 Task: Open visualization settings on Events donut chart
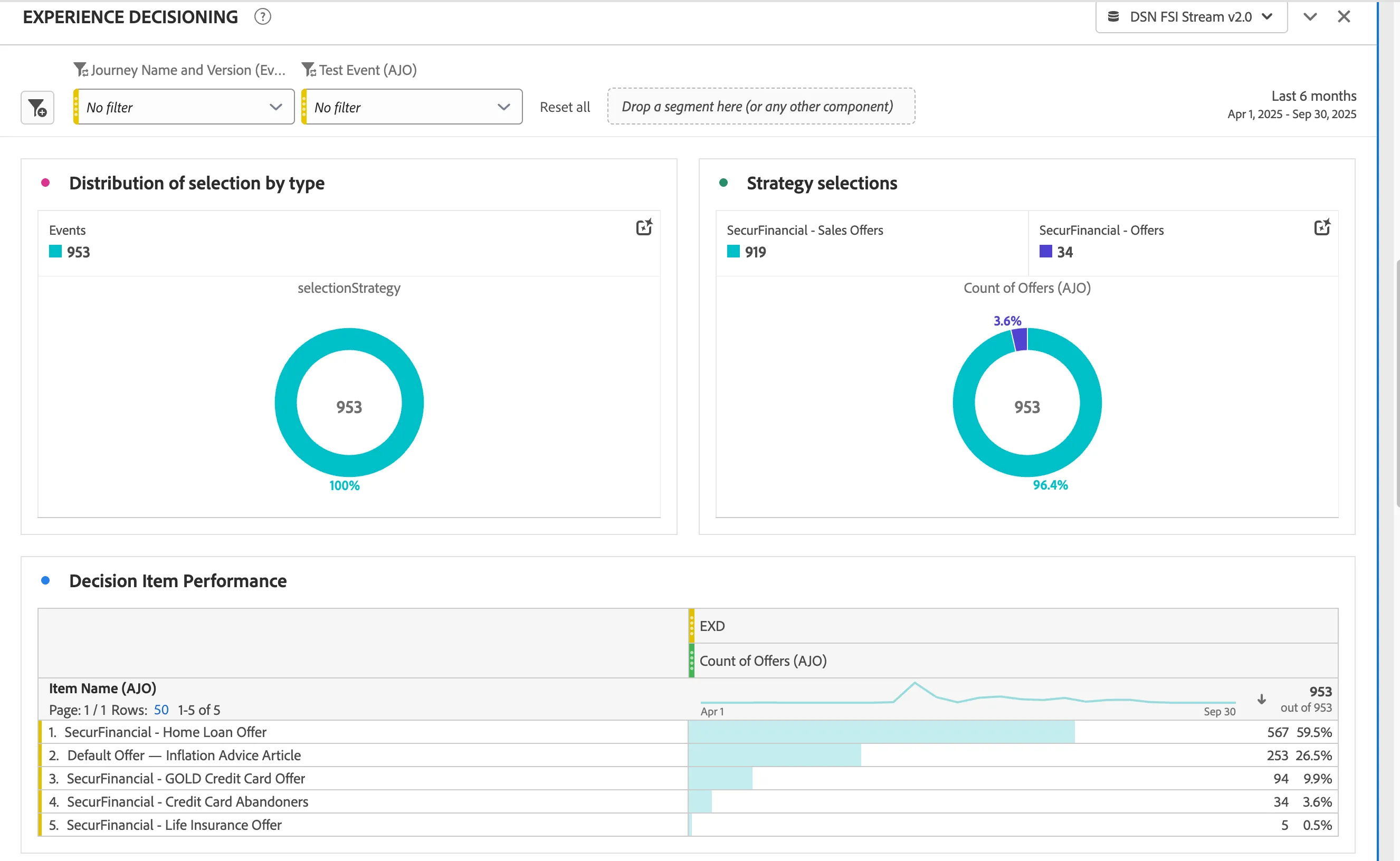tap(644, 227)
